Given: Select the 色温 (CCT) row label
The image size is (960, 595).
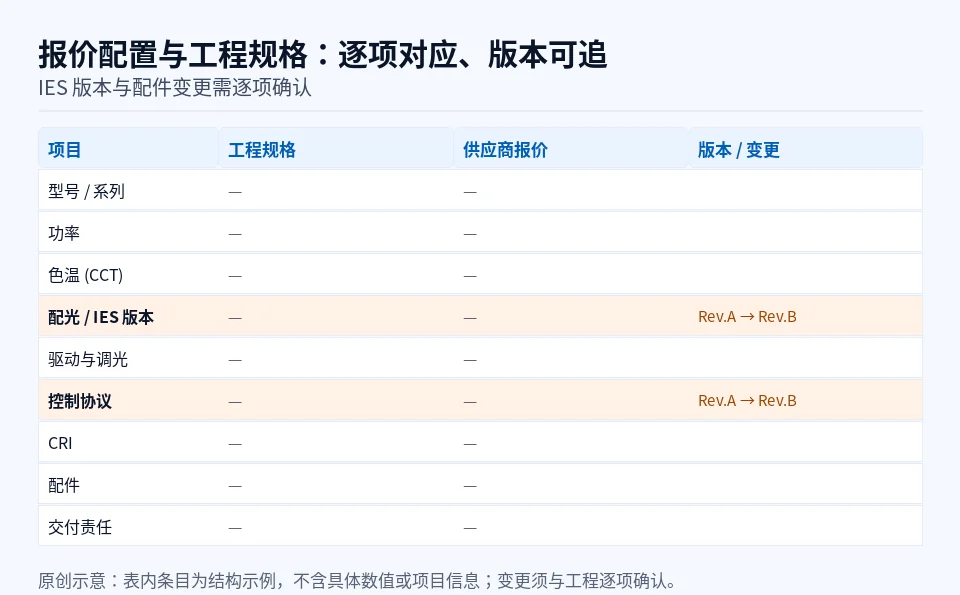Looking at the screenshot, I should 85,275.
